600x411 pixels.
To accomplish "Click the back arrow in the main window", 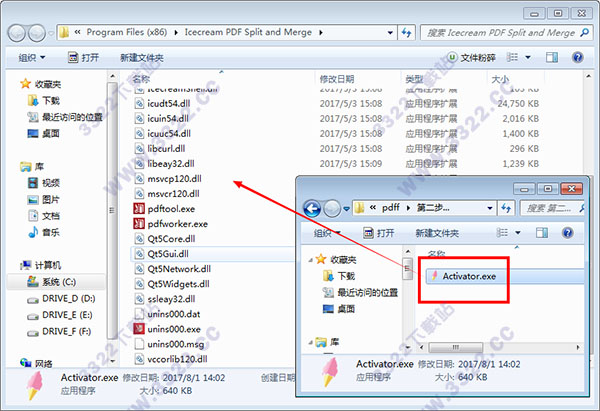I will 17,33.
